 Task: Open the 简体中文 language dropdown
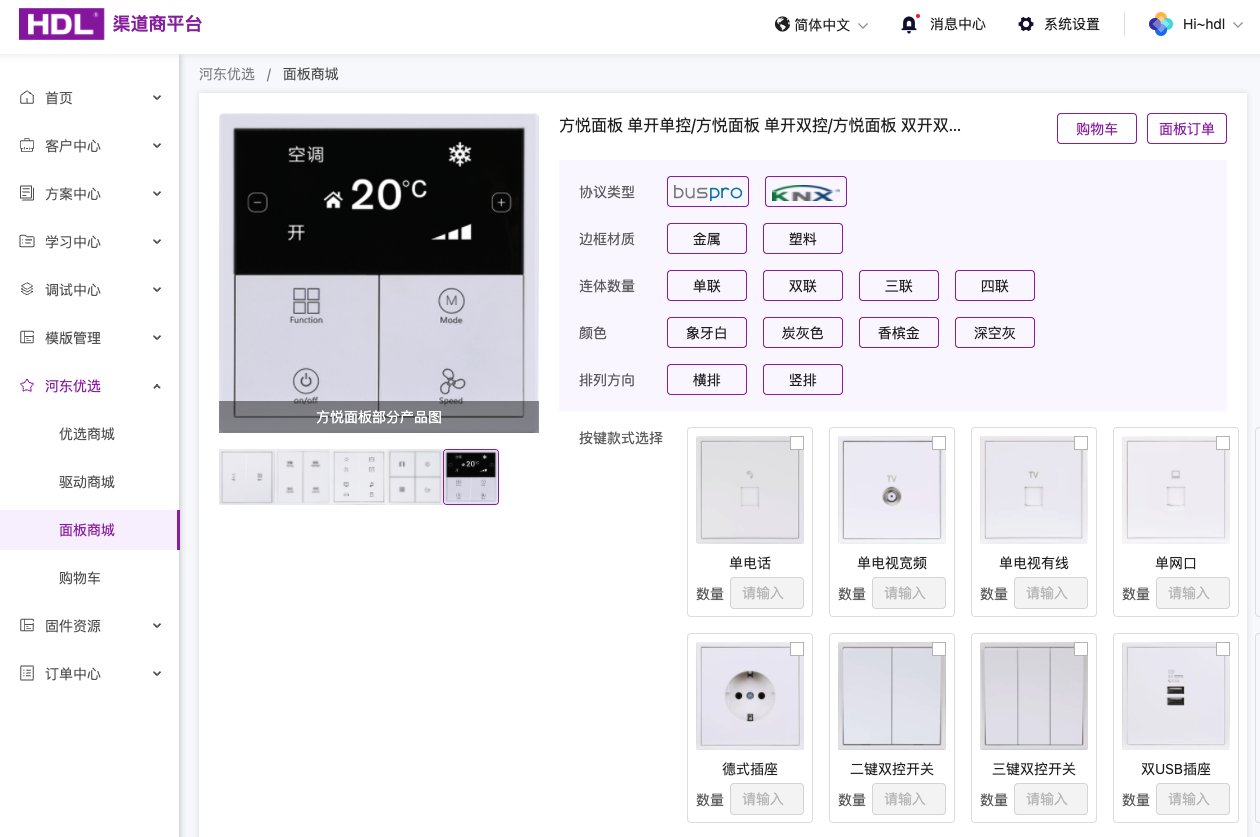822,25
